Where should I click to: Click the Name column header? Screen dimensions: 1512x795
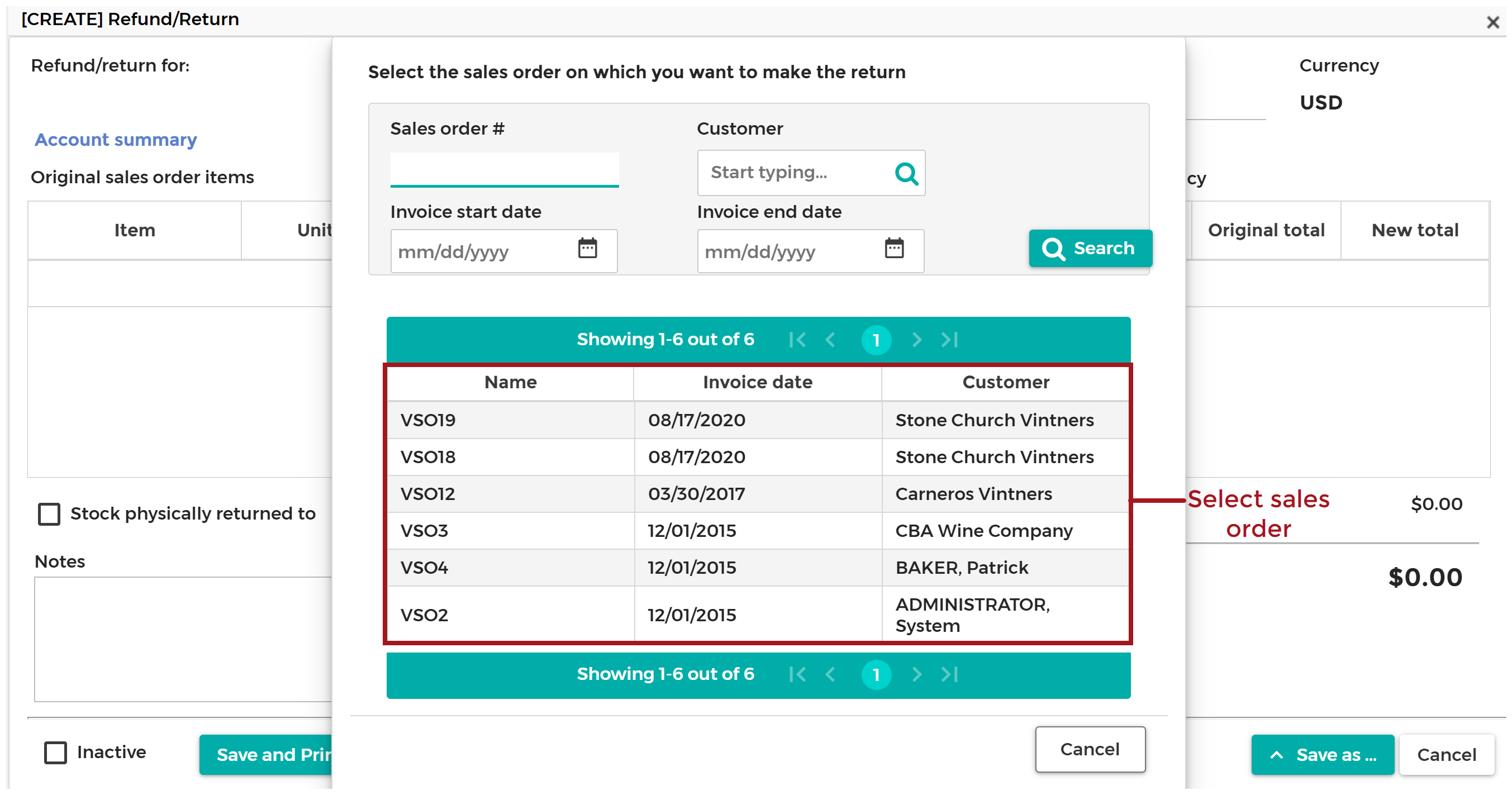(x=511, y=383)
